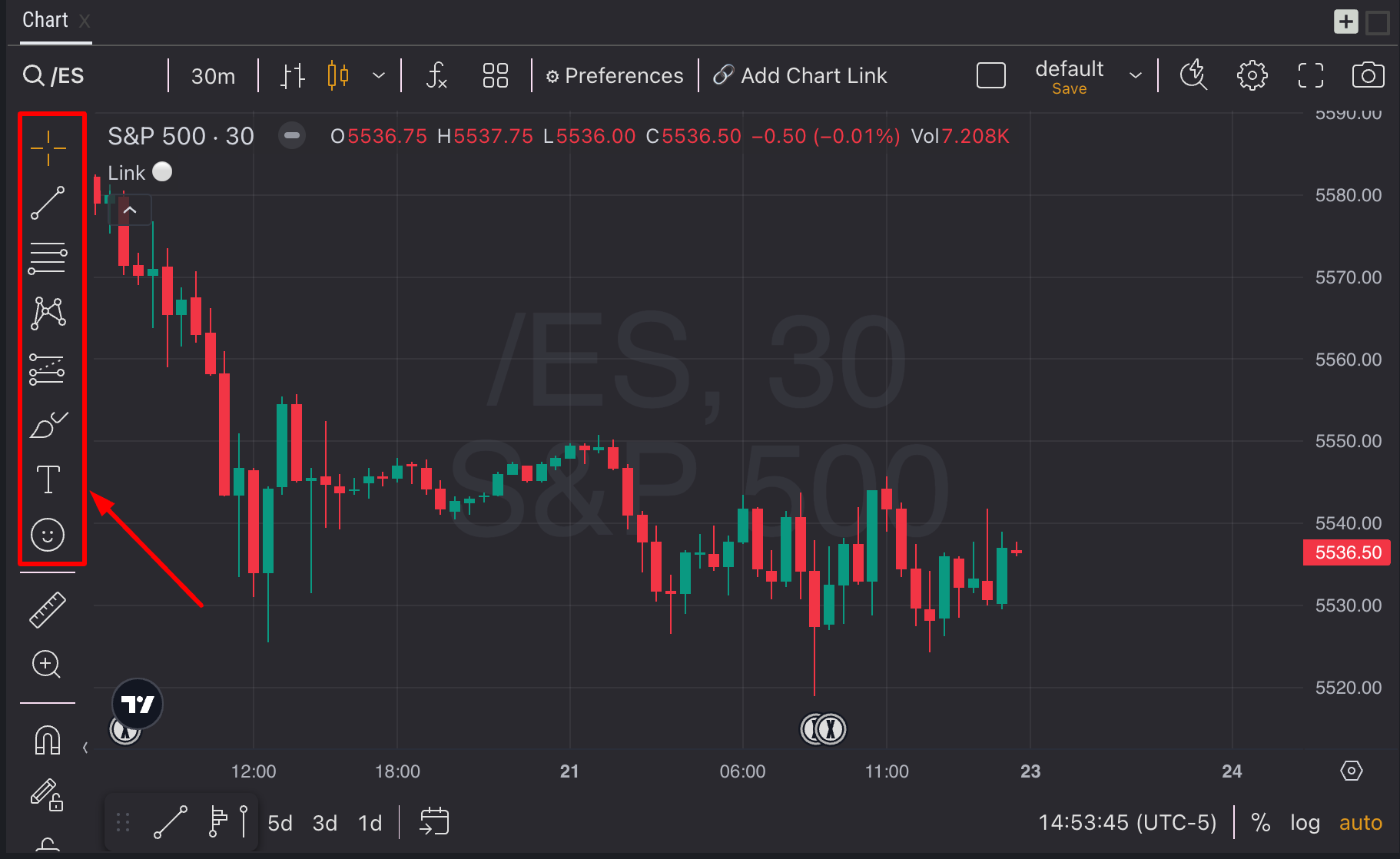
Task: Open chart Preferences
Action: coord(615,76)
